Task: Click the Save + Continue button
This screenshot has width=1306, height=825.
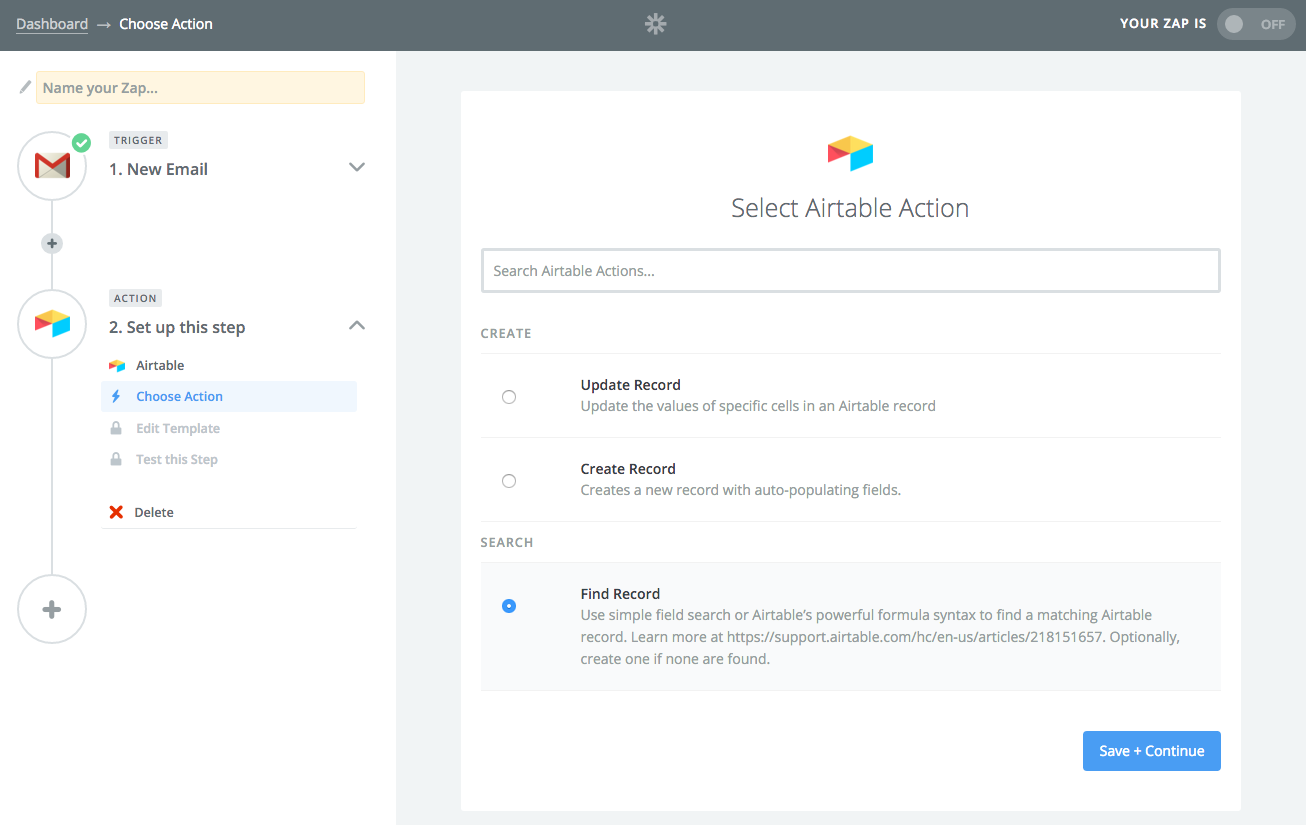Action: (1151, 751)
